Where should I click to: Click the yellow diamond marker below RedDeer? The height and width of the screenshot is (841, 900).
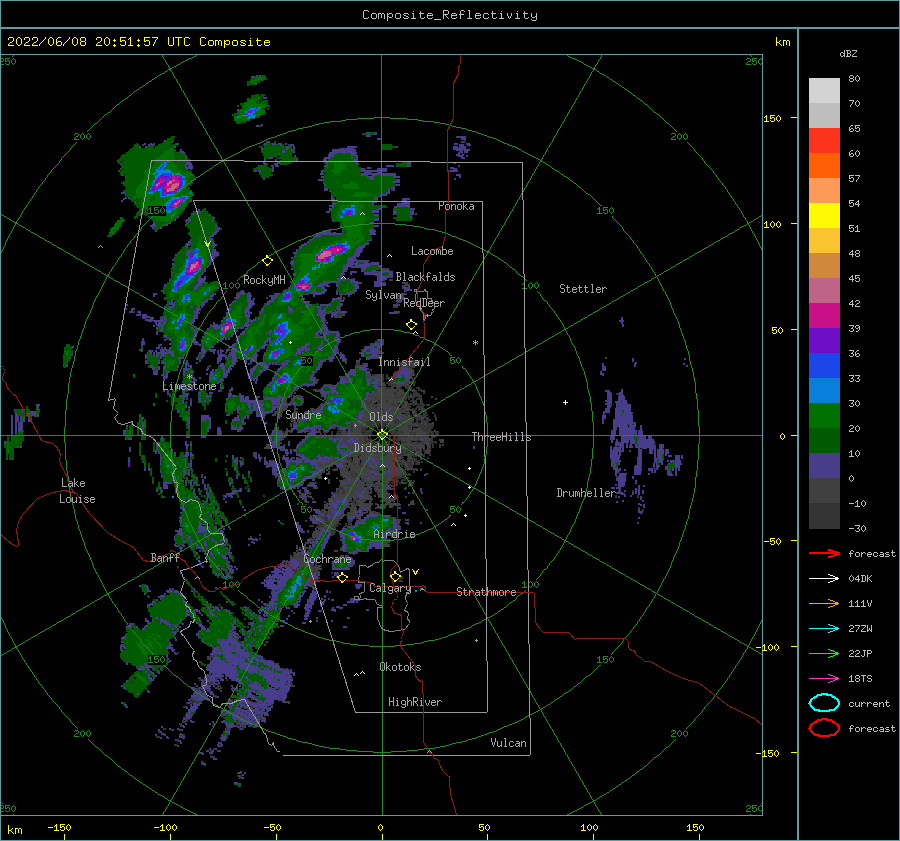click(411, 325)
